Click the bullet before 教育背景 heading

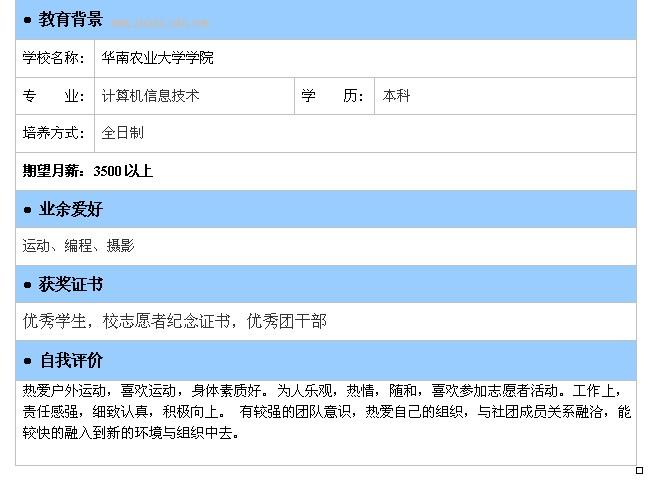28,20
